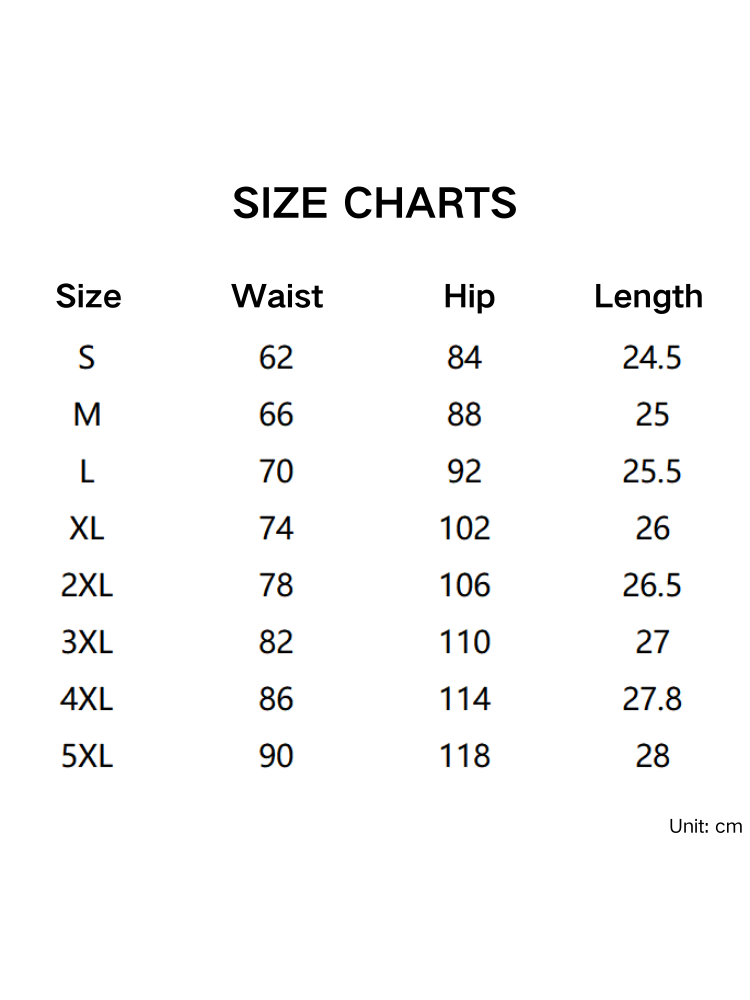
Task: Click the Unit: cm note
Action: [x=706, y=826]
